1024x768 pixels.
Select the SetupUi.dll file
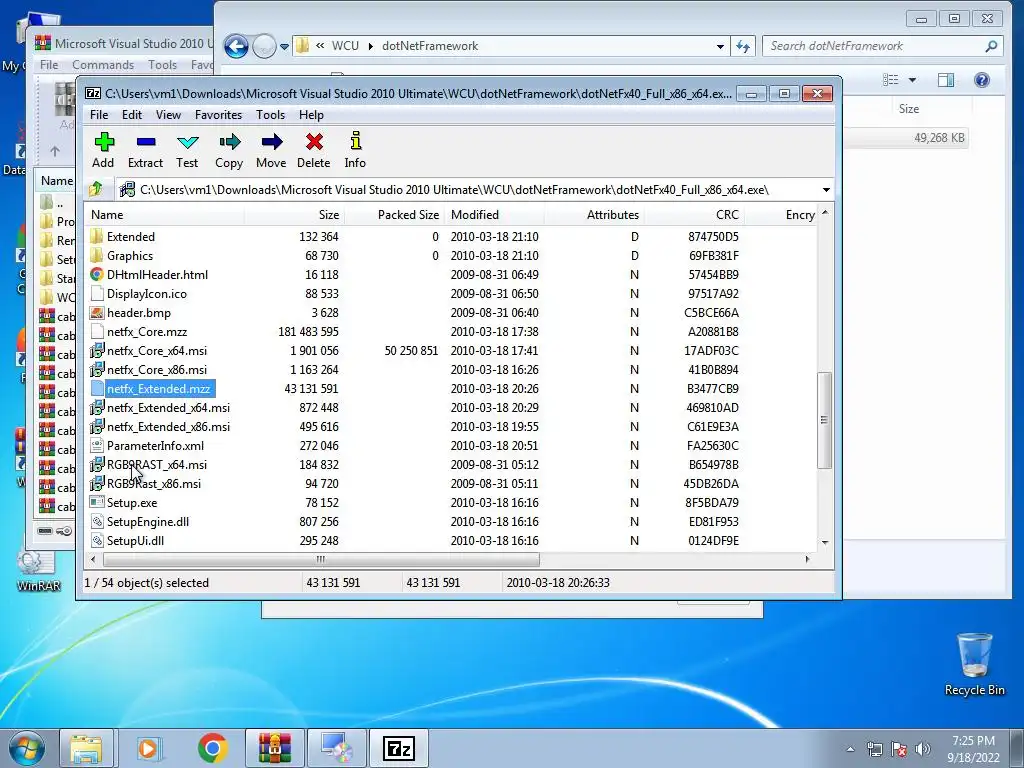135,540
